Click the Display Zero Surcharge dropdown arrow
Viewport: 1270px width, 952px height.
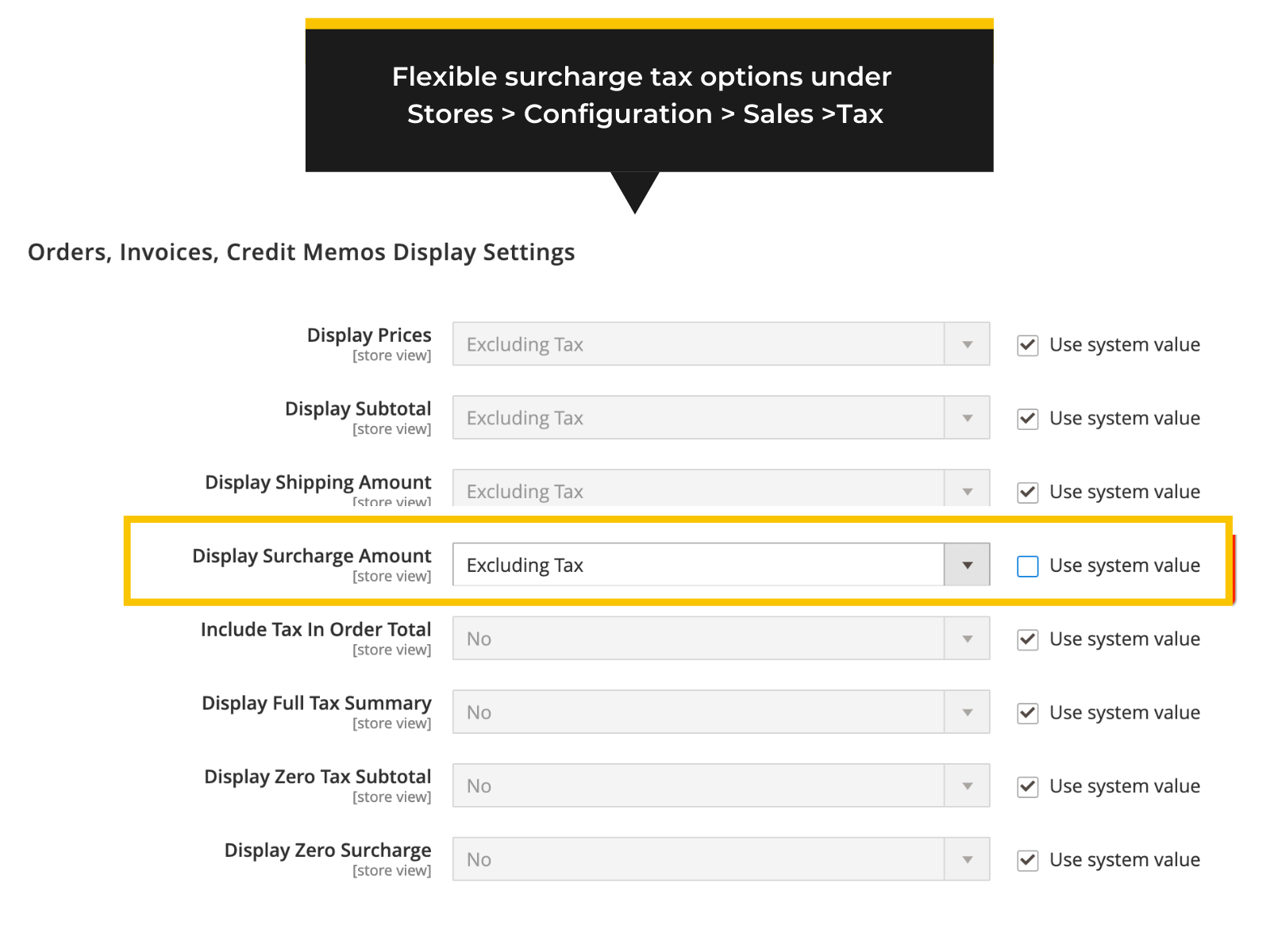(x=967, y=859)
